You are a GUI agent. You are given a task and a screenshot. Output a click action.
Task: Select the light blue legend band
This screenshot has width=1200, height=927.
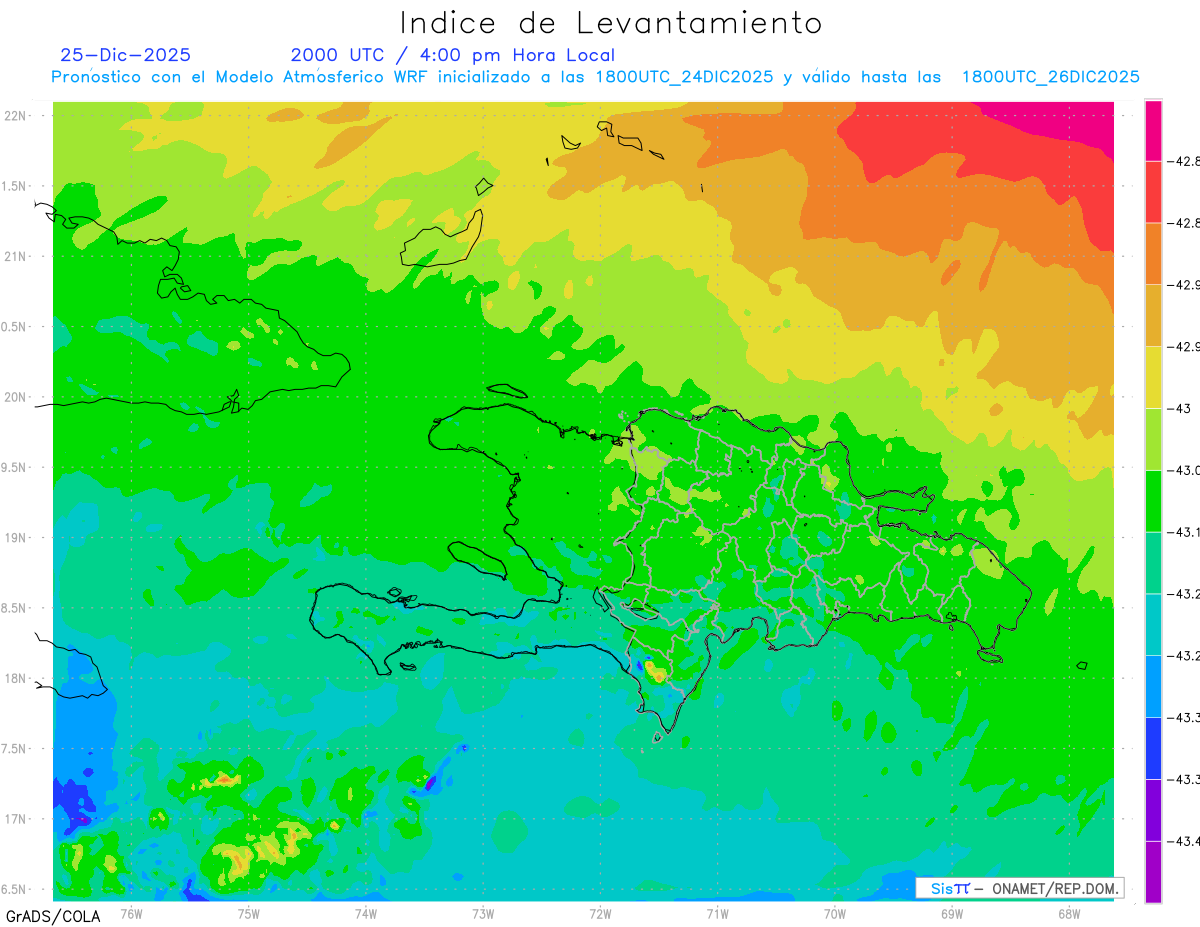click(x=1153, y=686)
